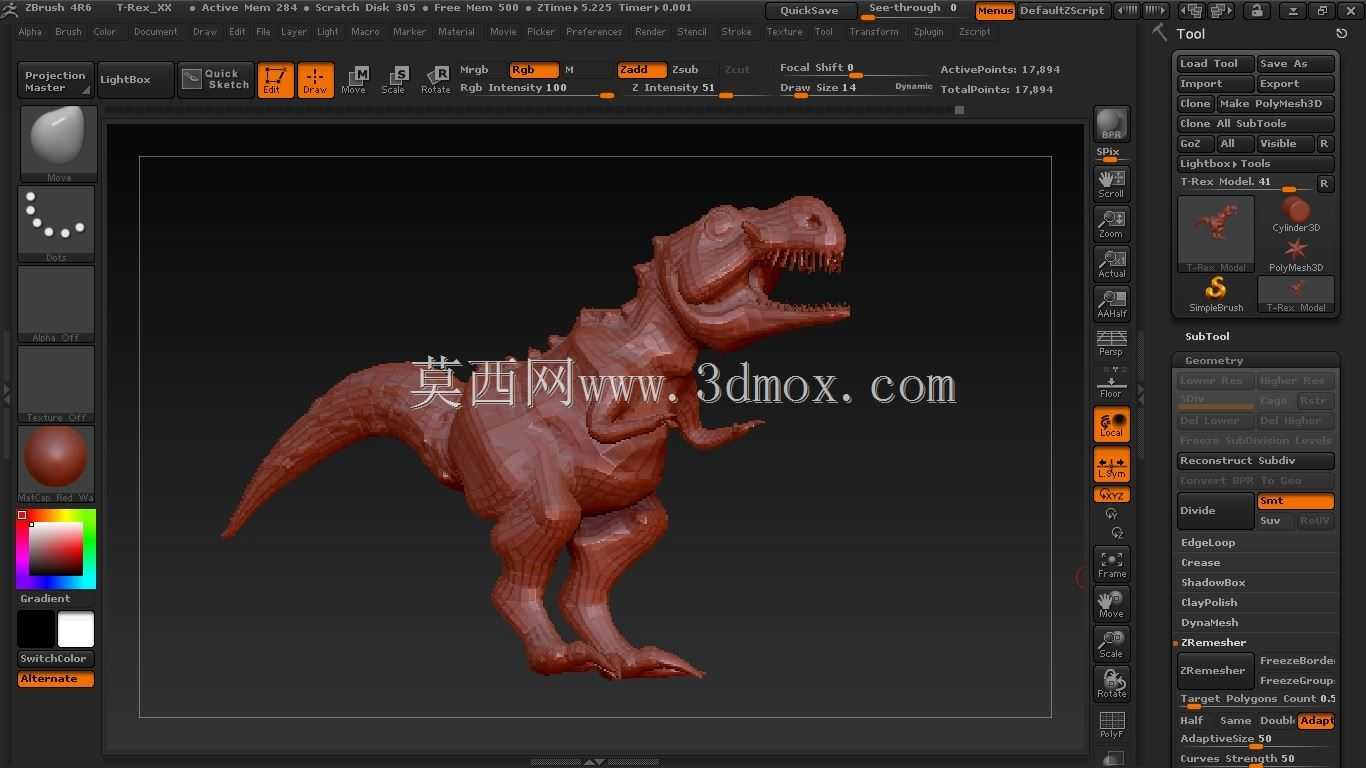Open the Move brush selector
The image size is (1366, 768).
click(58, 143)
